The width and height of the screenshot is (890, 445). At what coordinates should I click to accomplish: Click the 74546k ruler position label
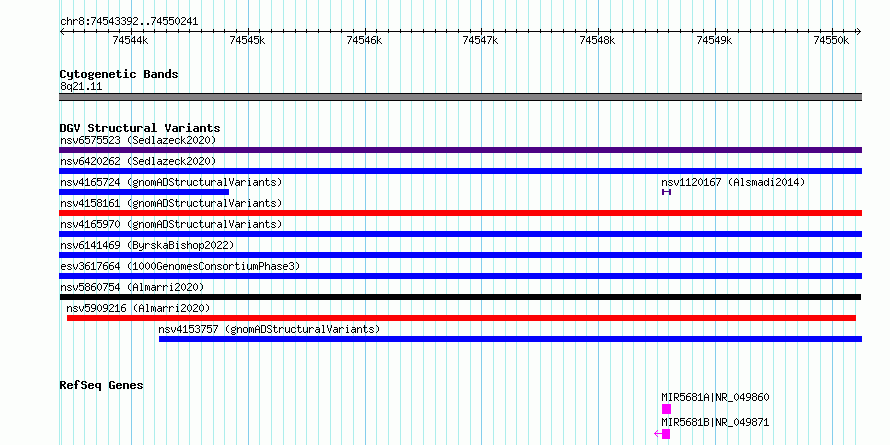coord(364,40)
